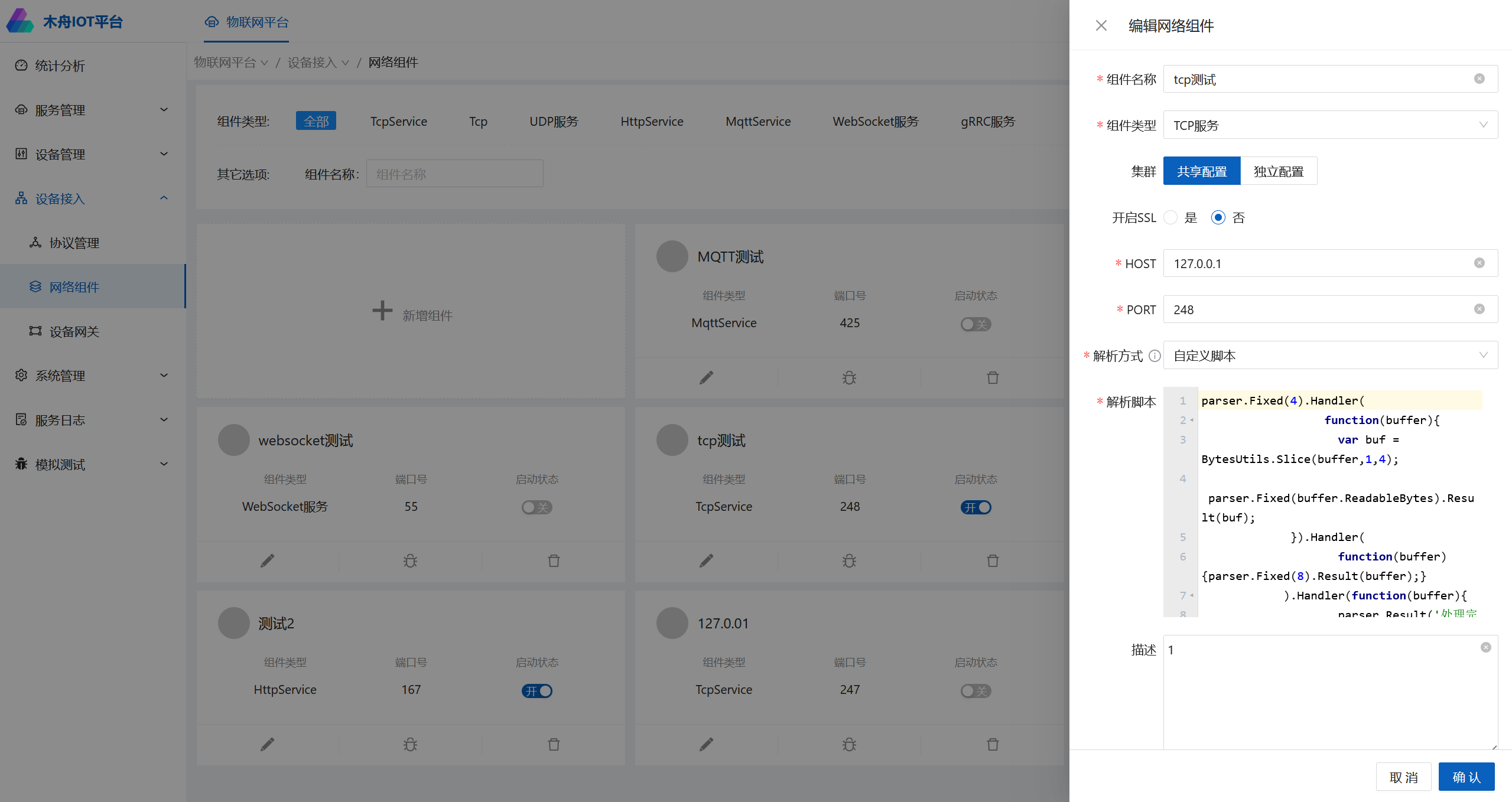This screenshot has width=1512, height=802.
Task: Filter by gRRC服务 component type
Action: [988, 121]
